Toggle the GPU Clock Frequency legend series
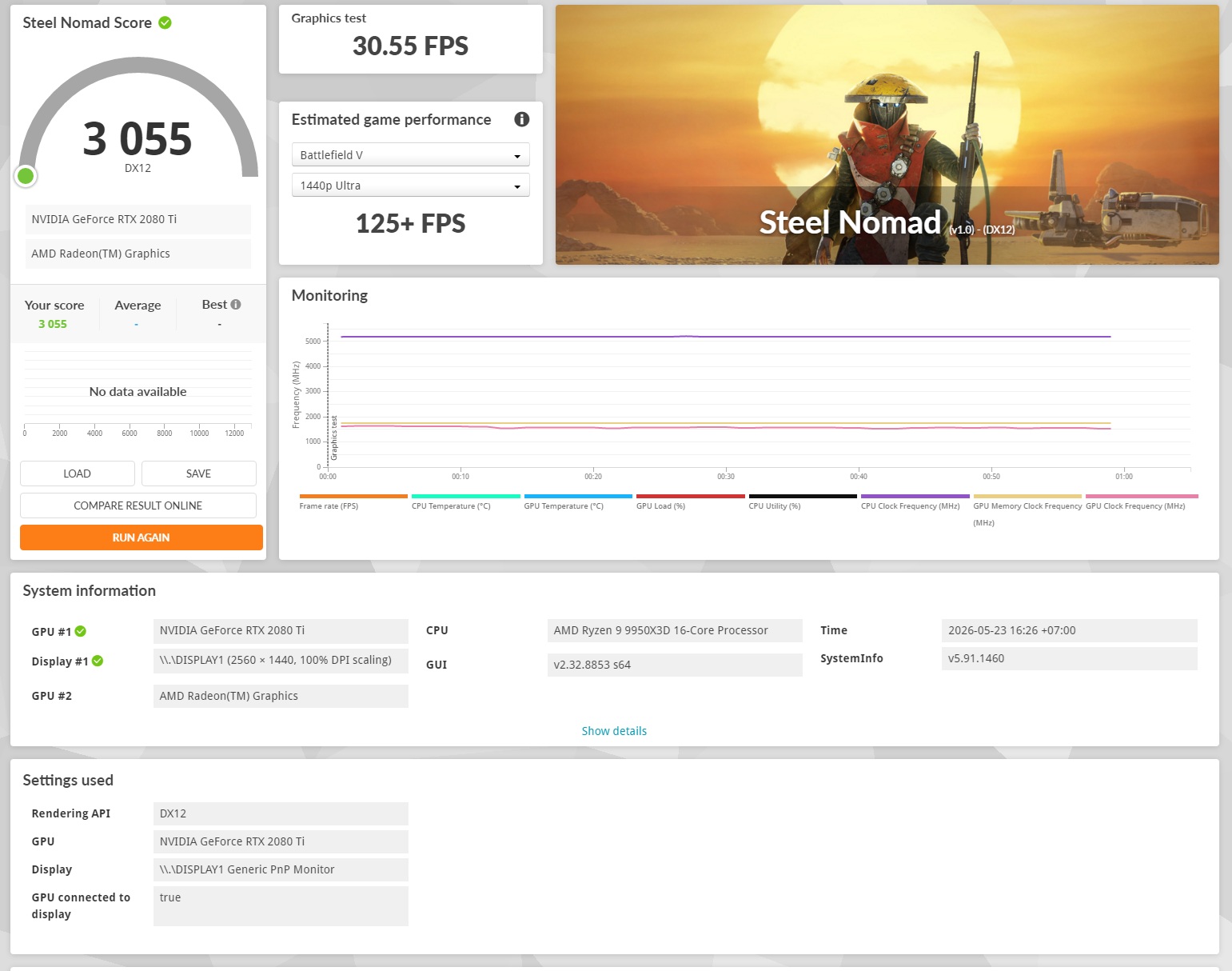The width and height of the screenshot is (1232, 971). click(x=1141, y=502)
